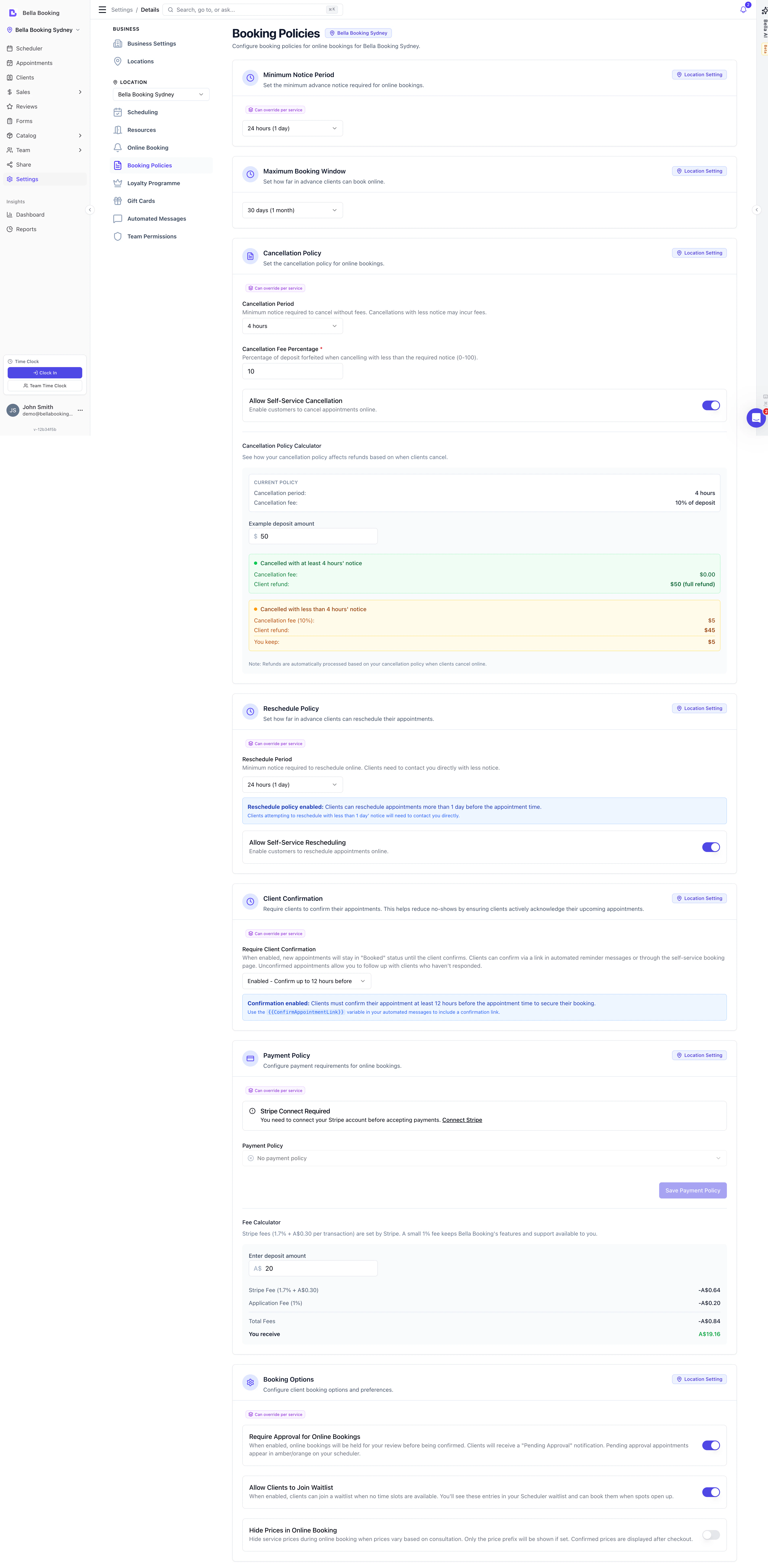This screenshot has width=768, height=1568.
Task: Click the Example deposit amount field
Action: [x=313, y=536]
